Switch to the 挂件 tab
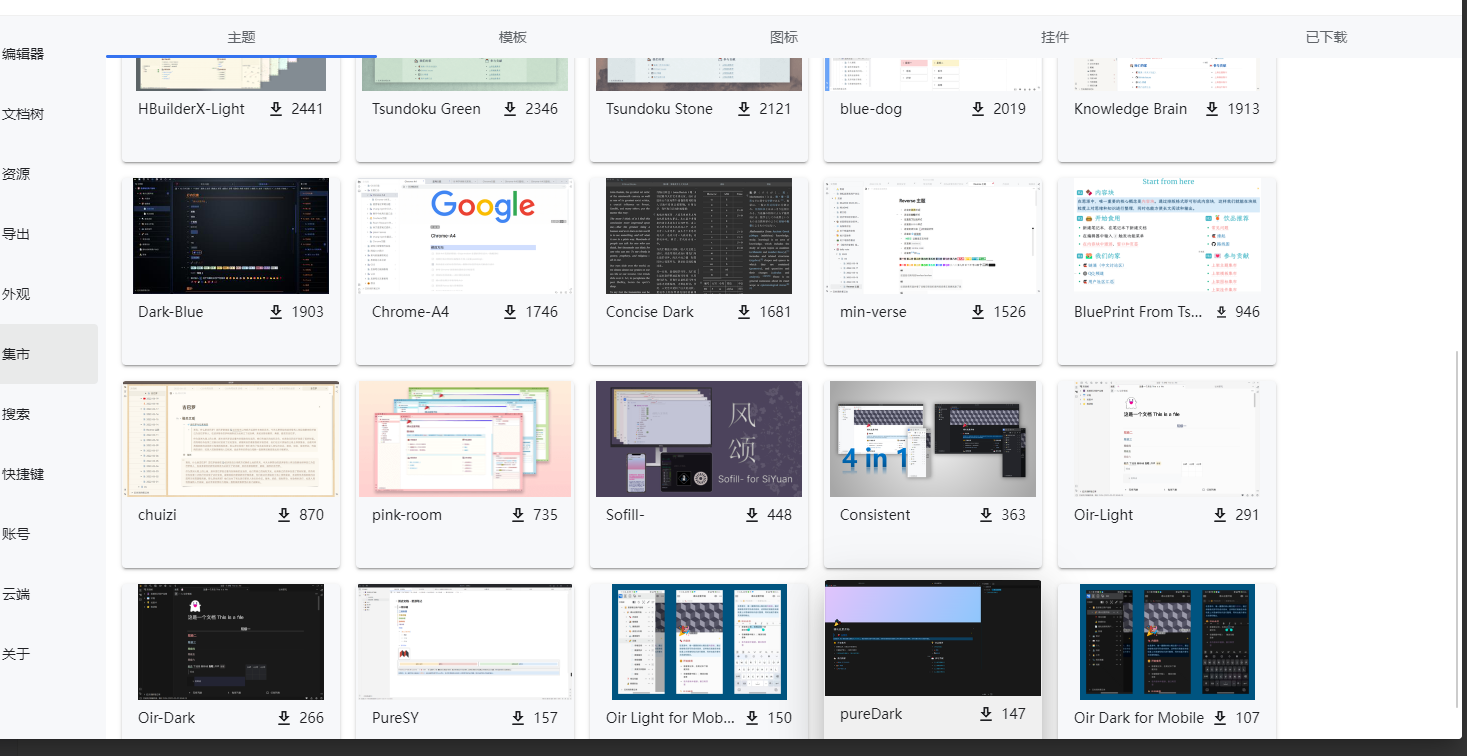The width and height of the screenshot is (1467, 756). pyautogui.click(x=1054, y=37)
